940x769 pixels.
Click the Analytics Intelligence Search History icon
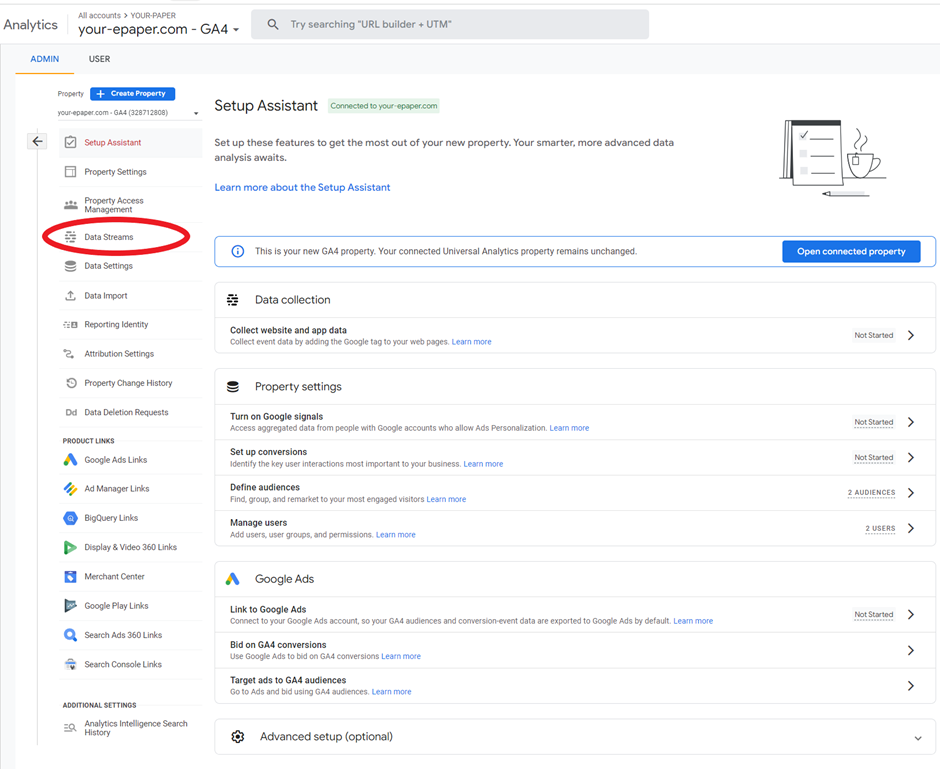70,728
